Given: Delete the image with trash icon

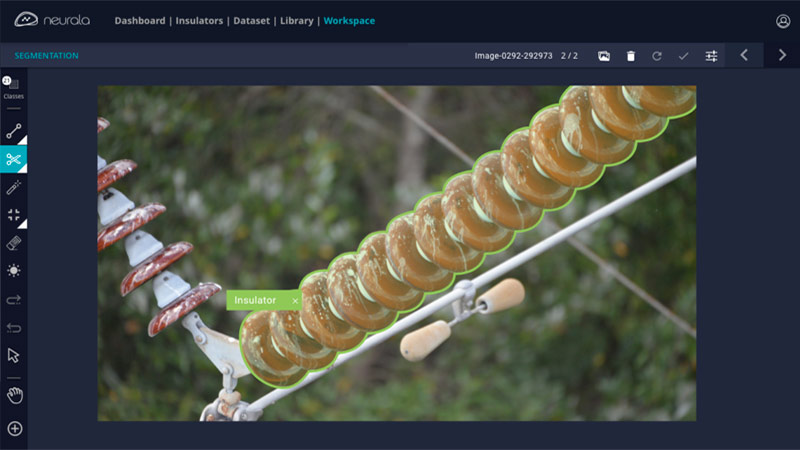Looking at the screenshot, I should coord(630,56).
